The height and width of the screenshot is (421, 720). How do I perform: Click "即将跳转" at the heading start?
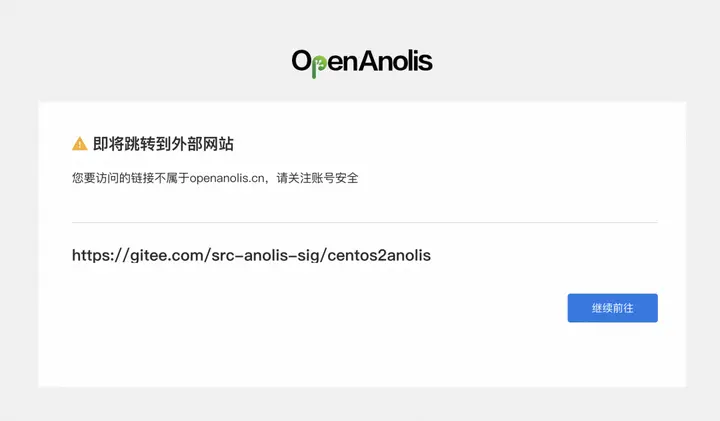(121, 144)
